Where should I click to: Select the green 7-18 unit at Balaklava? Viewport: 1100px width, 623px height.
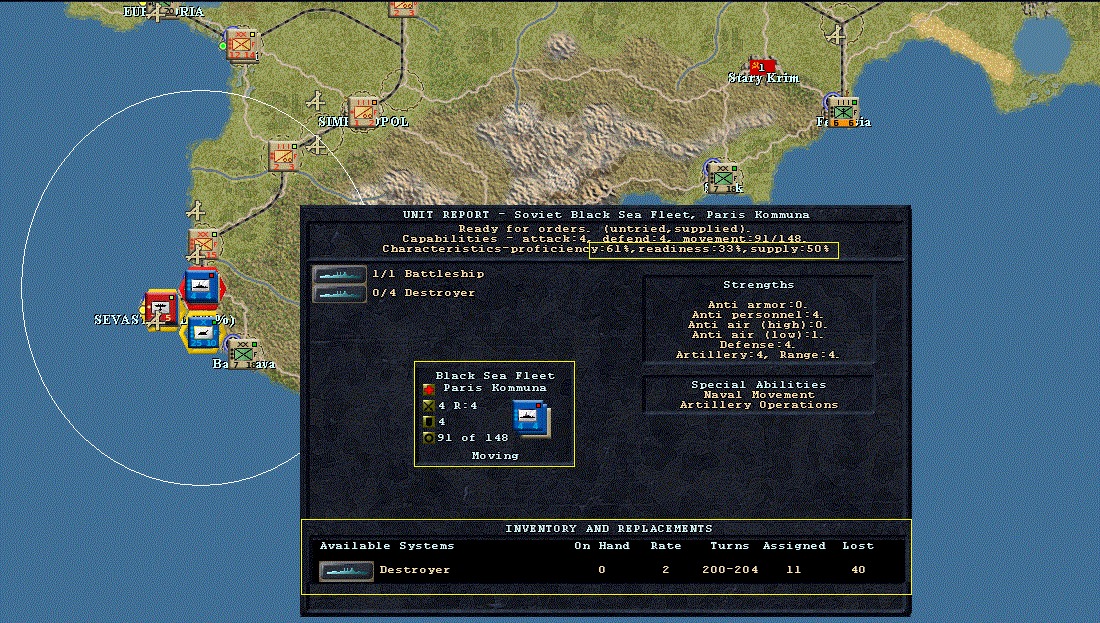click(243, 354)
